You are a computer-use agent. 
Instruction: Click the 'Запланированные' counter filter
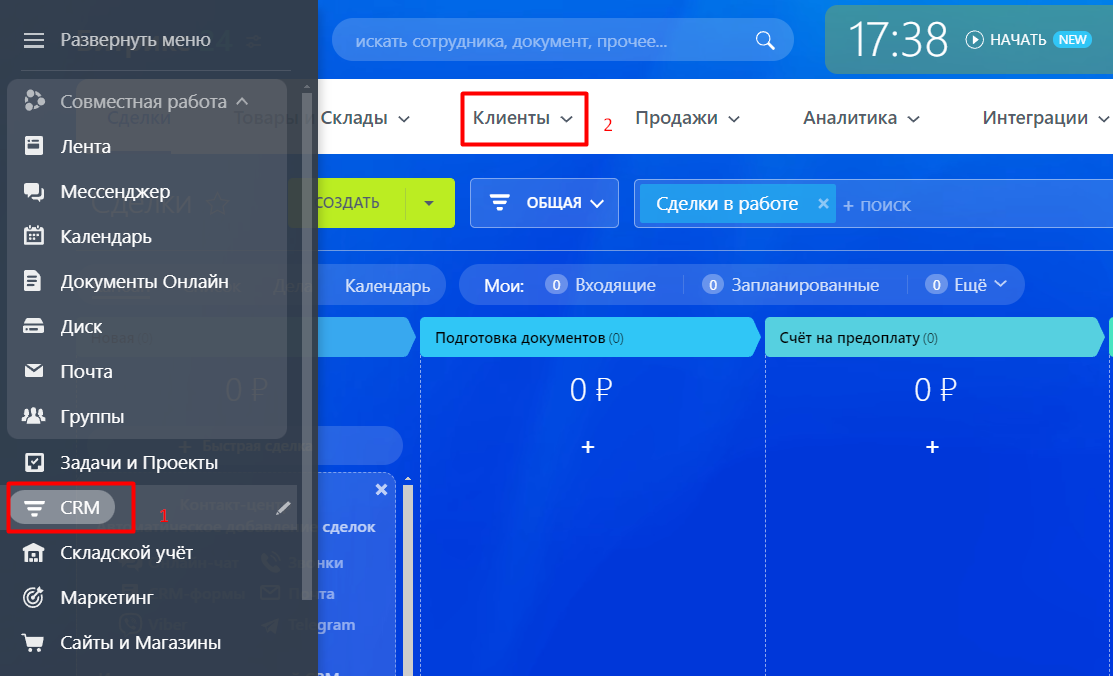pos(794,285)
